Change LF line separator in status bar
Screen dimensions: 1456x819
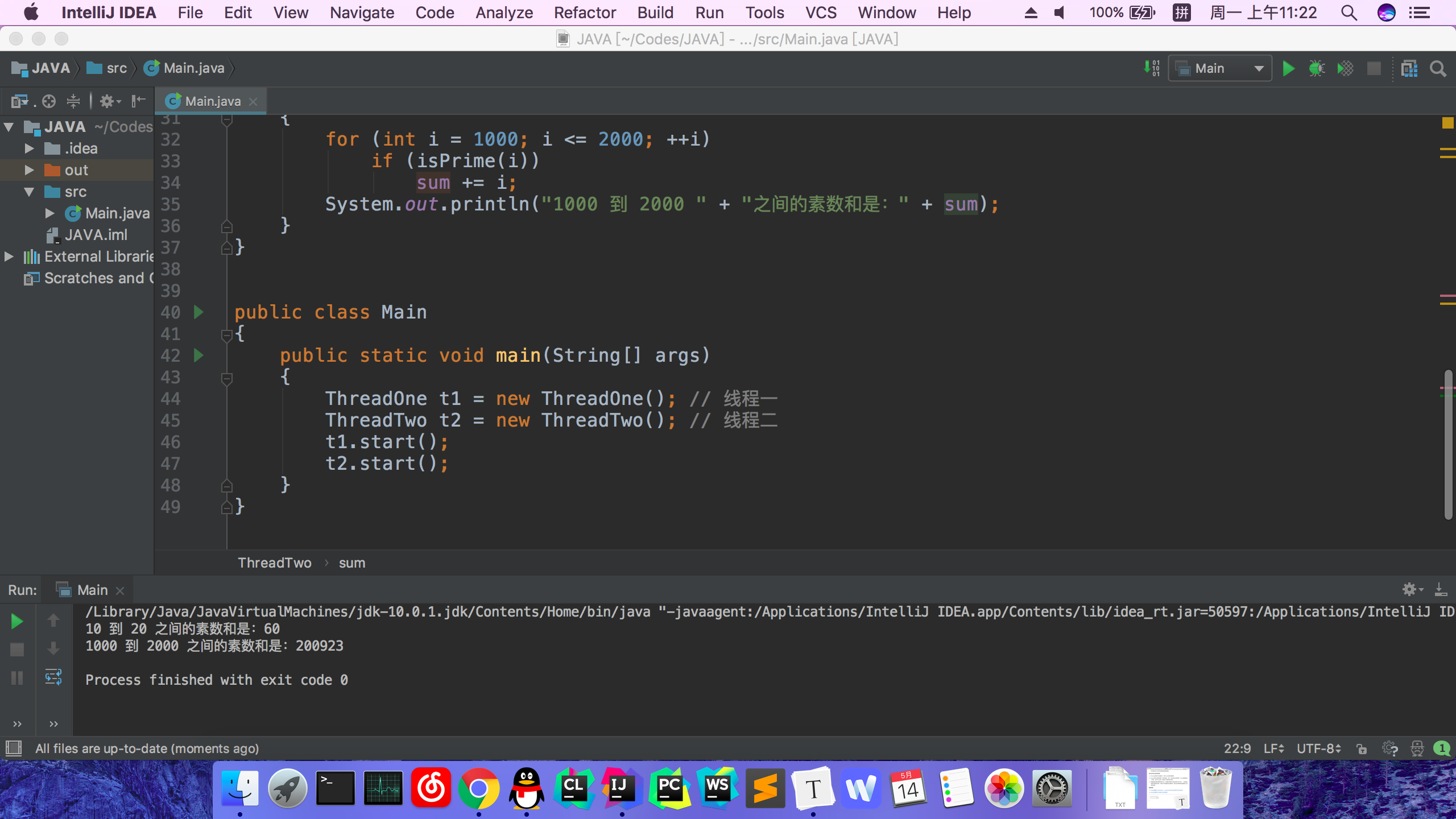click(x=1273, y=748)
